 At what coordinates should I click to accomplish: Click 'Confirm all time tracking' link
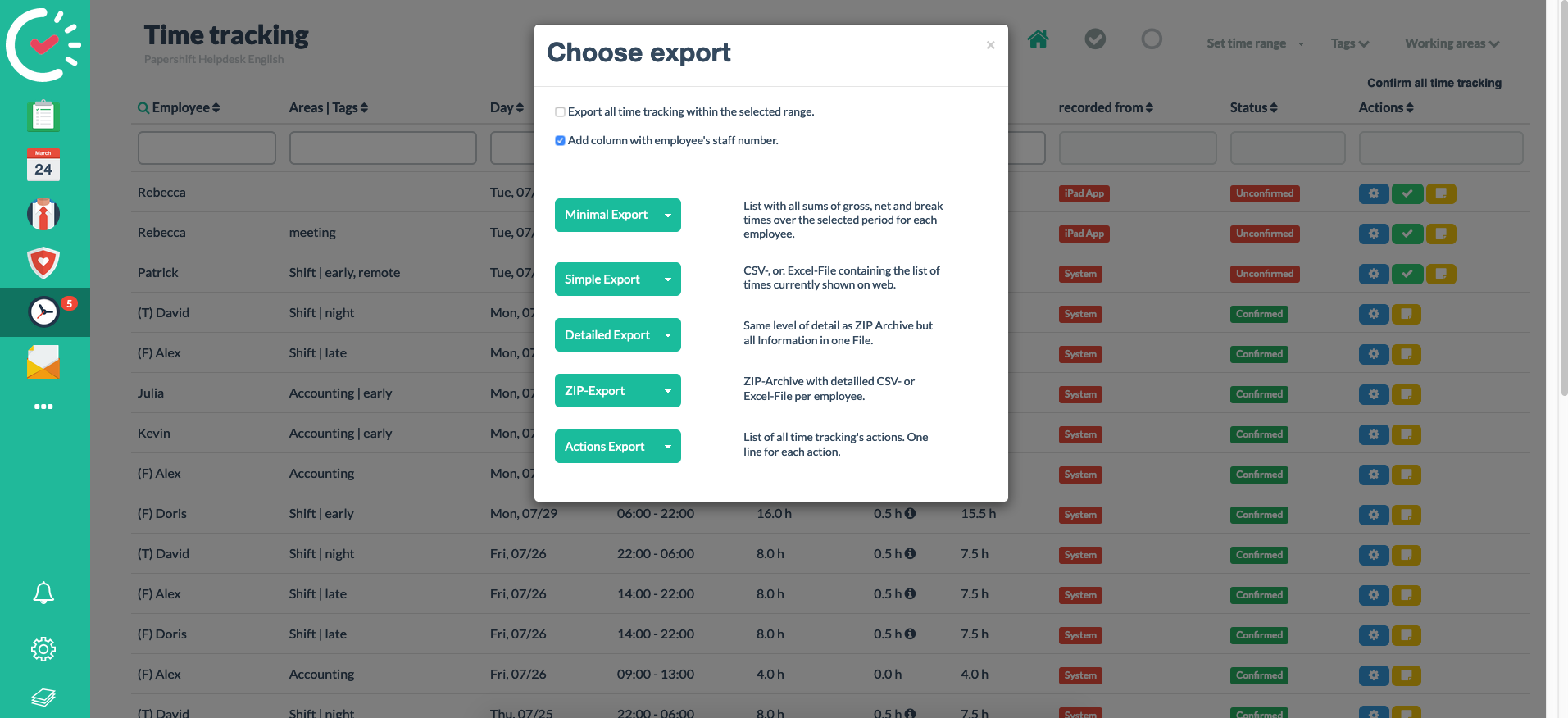pyautogui.click(x=1434, y=83)
